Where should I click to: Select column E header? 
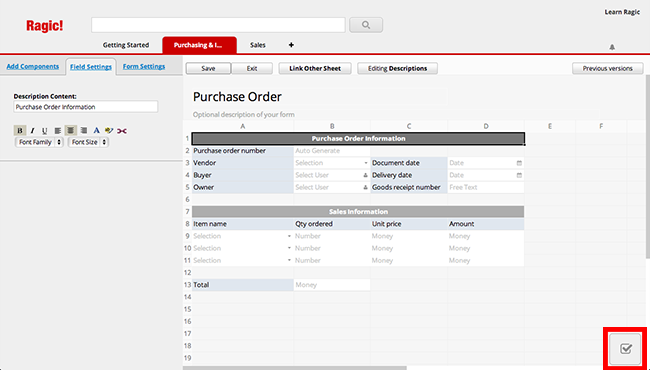[x=550, y=126]
